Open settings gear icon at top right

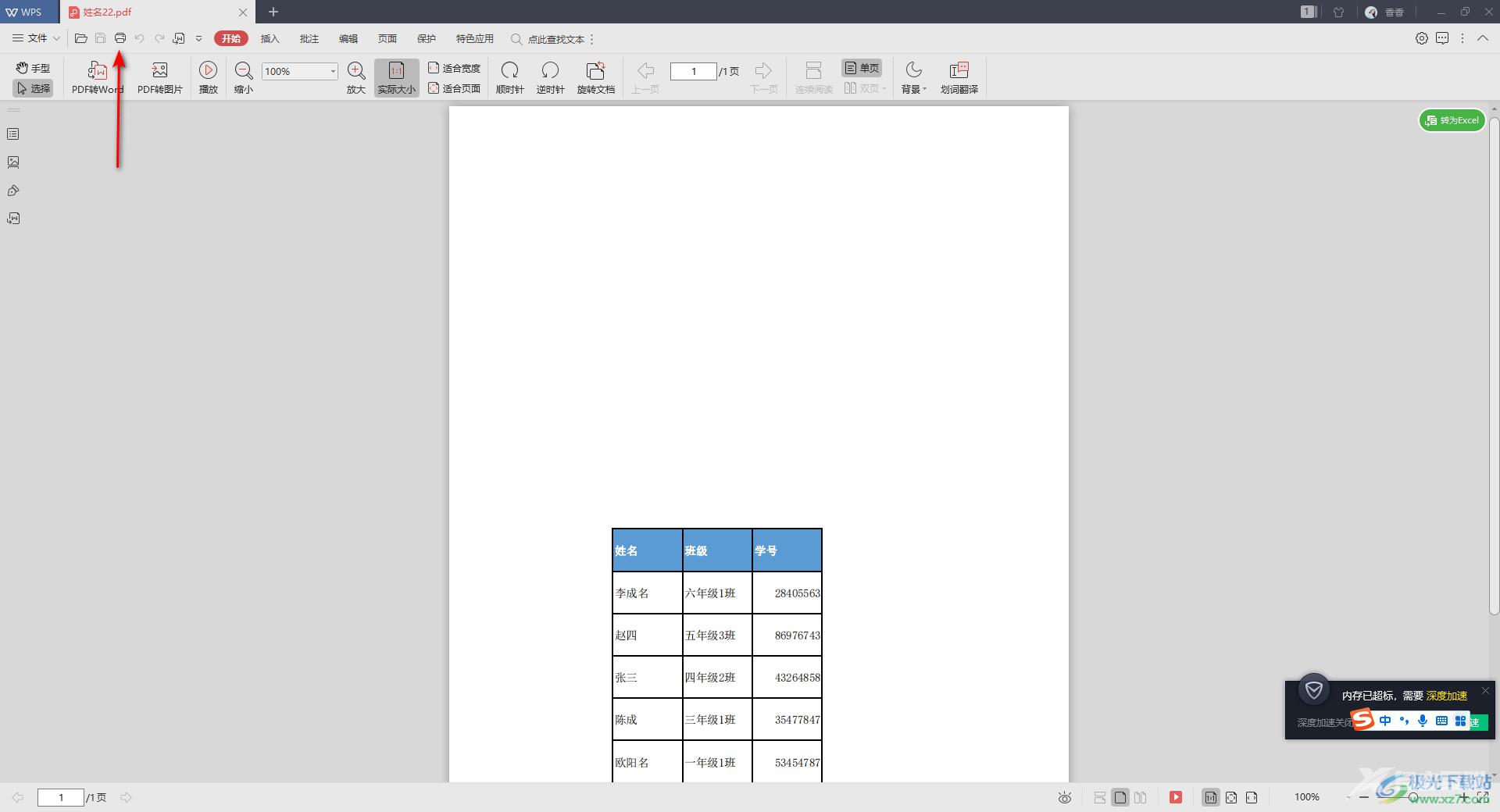point(1422,38)
